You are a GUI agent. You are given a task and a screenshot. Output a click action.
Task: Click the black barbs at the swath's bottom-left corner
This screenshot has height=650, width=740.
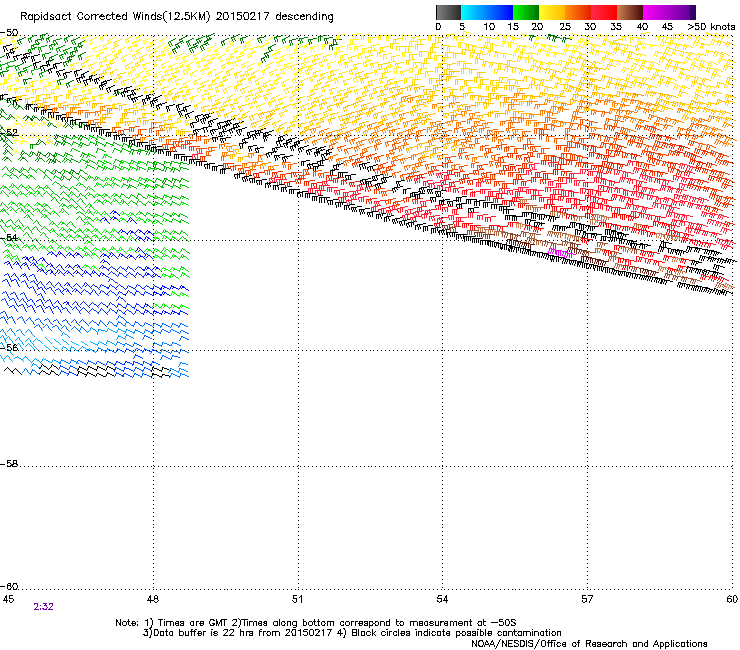tap(13, 371)
